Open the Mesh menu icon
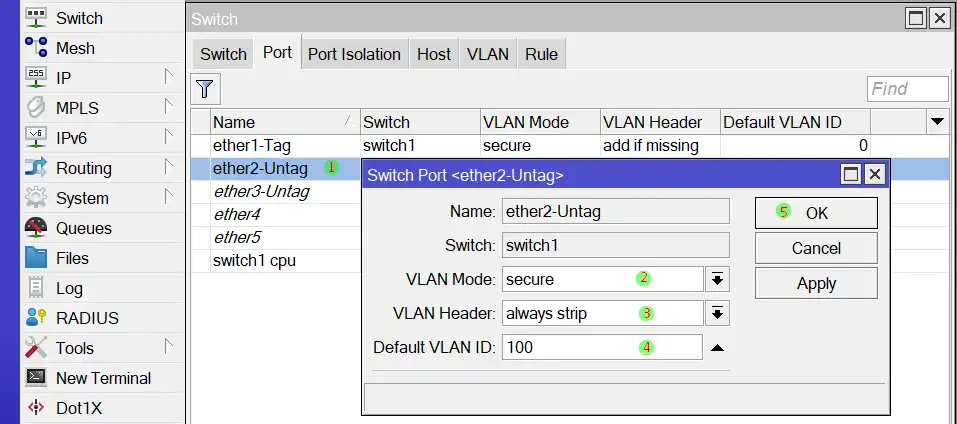This screenshot has width=957, height=424. tap(36, 48)
